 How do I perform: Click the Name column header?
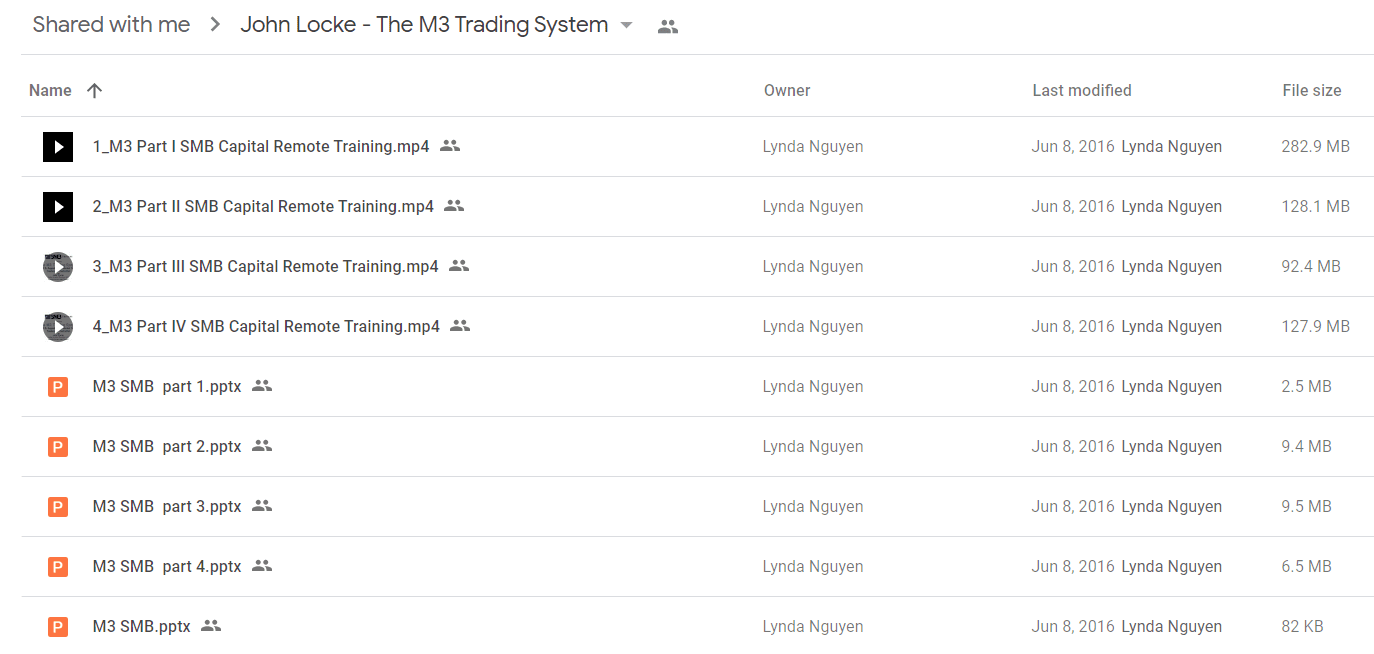[50, 90]
